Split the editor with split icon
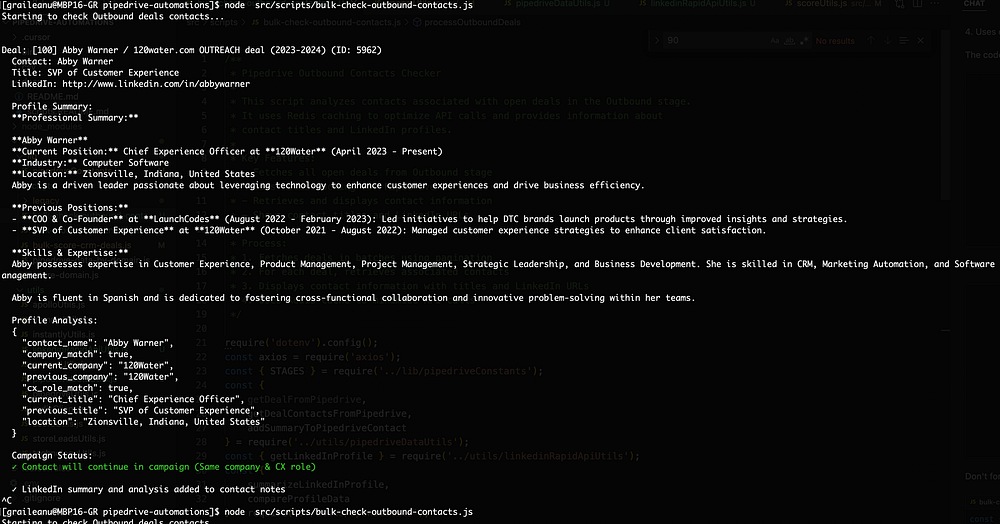This screenshot has height=524, width=1000. 917,4
